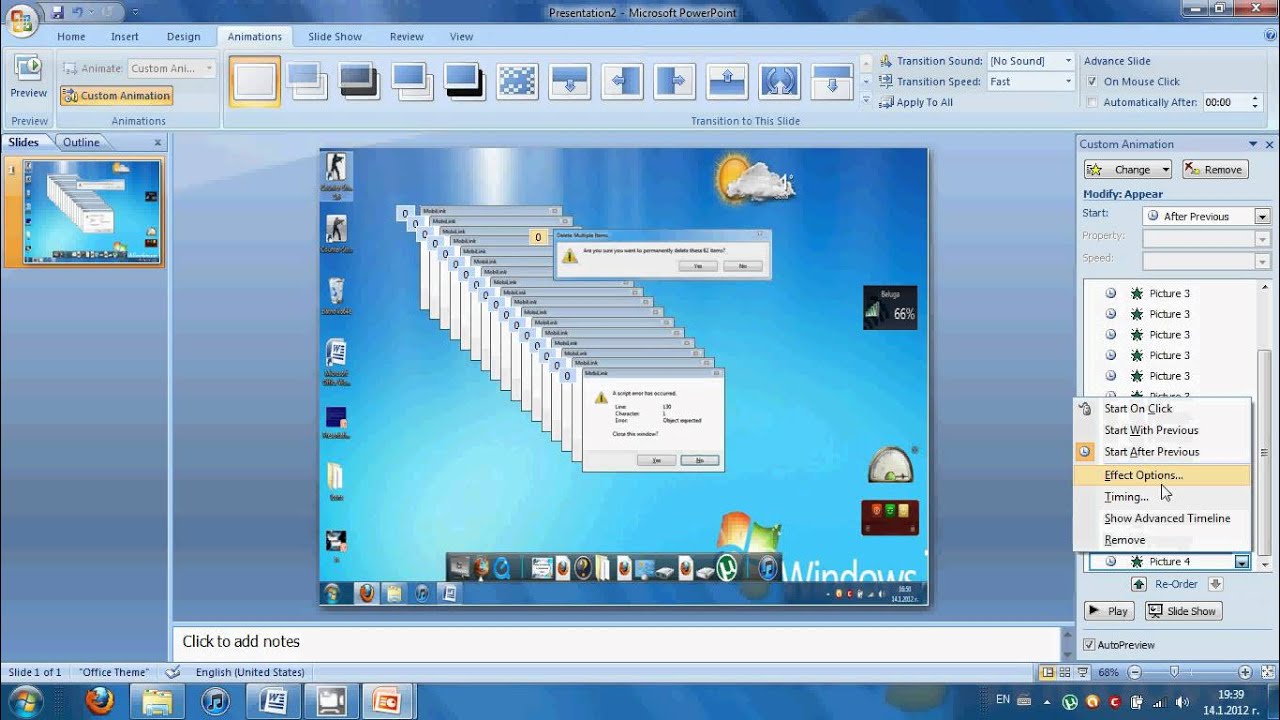Uncheck On Mouse Click checkbox
Image resolution: width=1280 pixels, height=720 pixels.
(1093, 82)
